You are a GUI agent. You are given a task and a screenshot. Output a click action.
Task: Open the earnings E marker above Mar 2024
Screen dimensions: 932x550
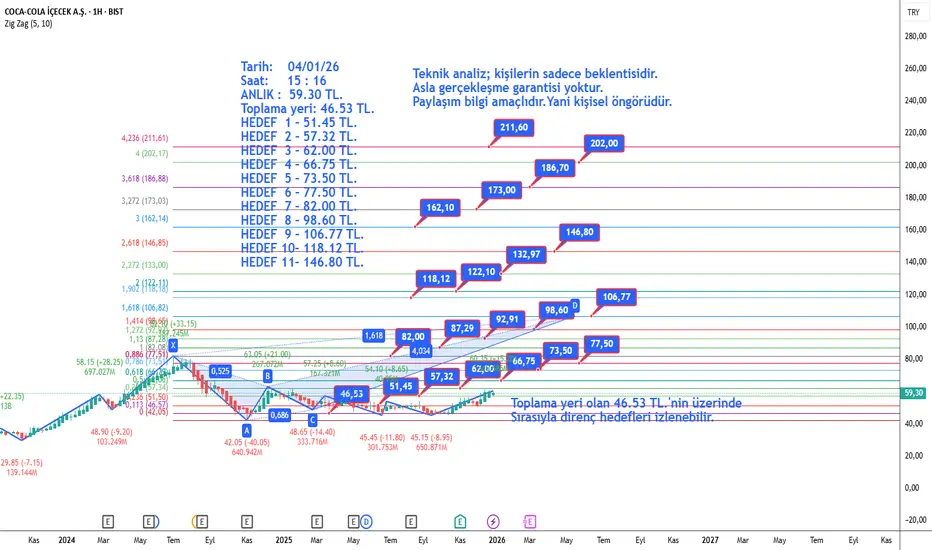tap(108, 521)
